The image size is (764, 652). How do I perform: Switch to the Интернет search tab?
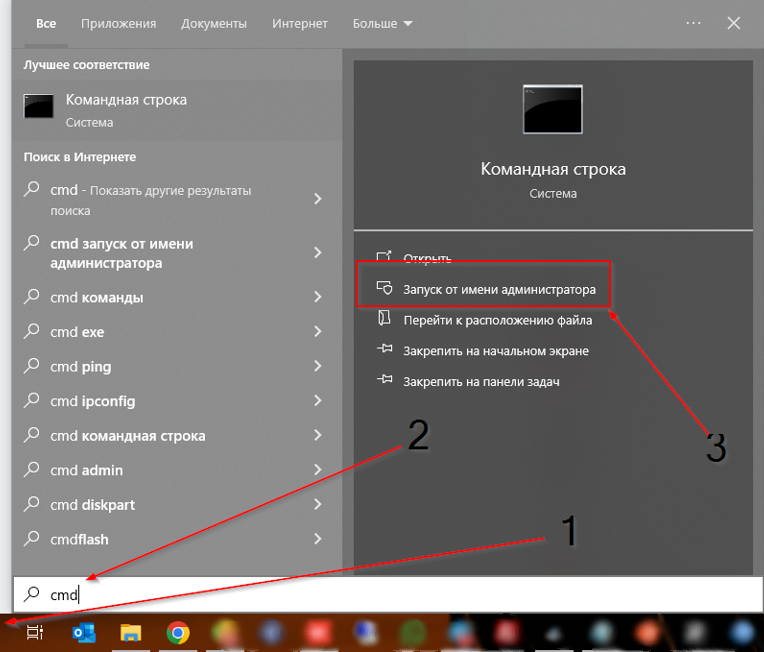(x=300, y=23)
